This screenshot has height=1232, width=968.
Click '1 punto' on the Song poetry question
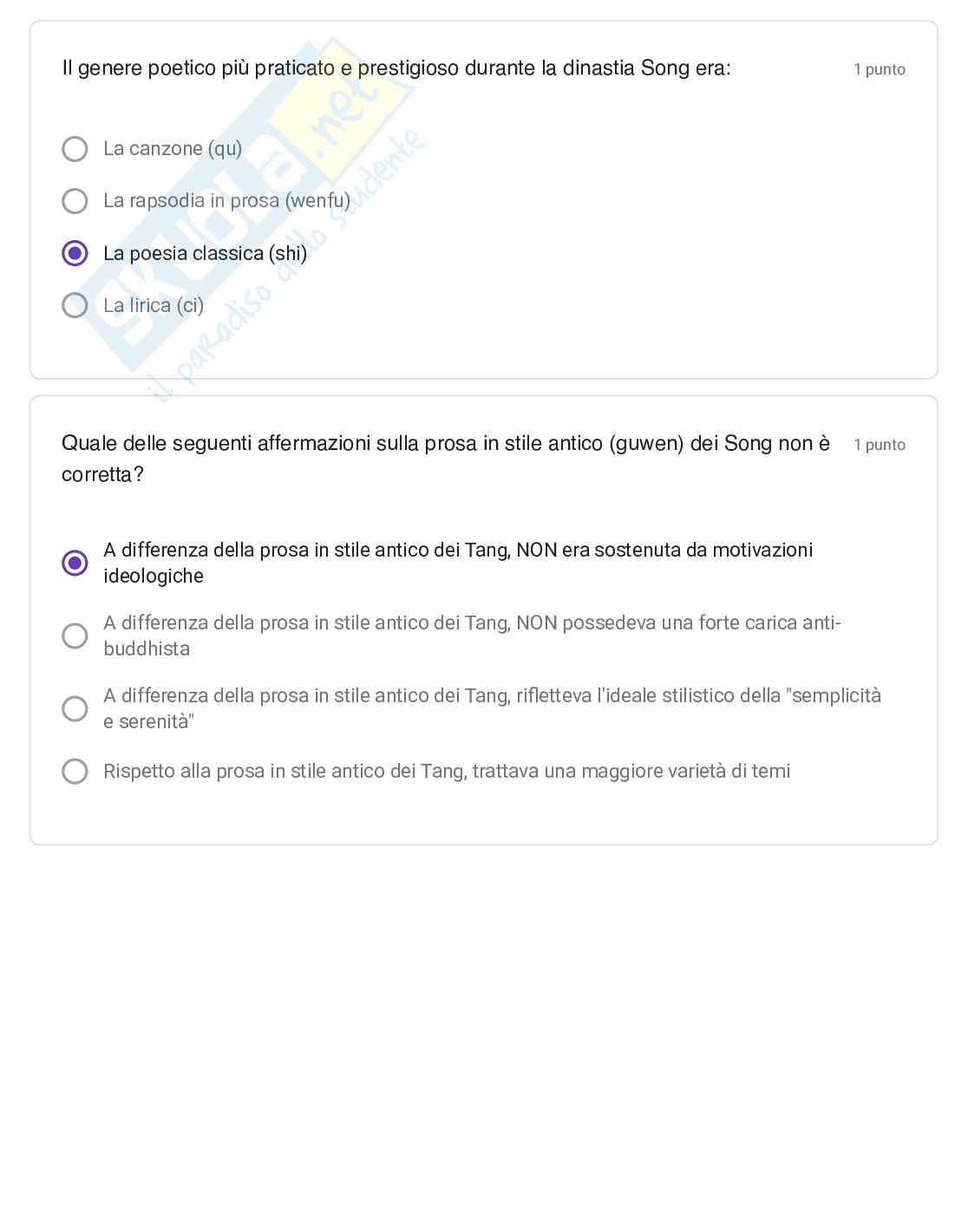click(x=879, y=69)
